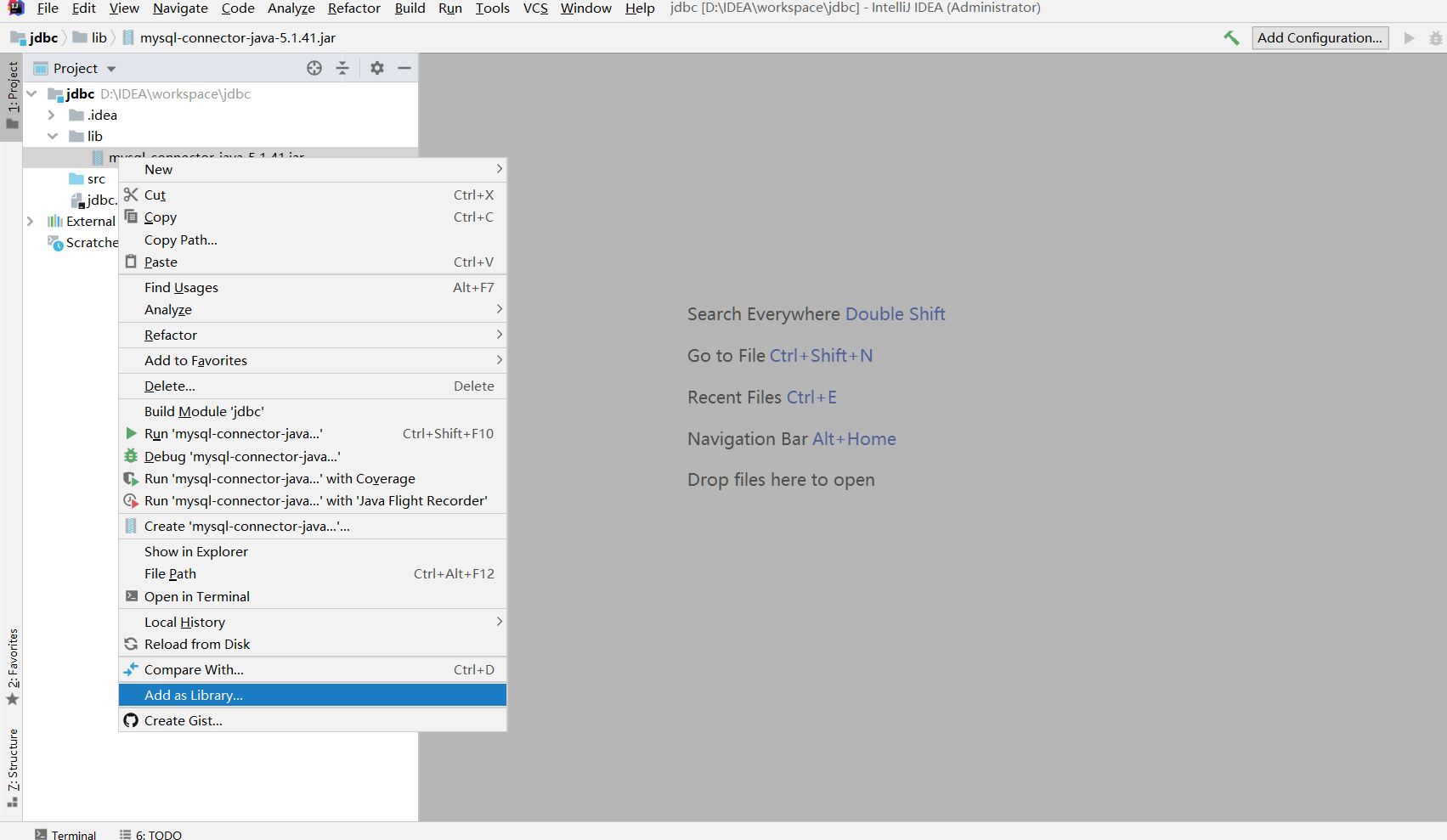Click the Open in Terminal icon
This screenshot has height=840, width=1447.
131,596
